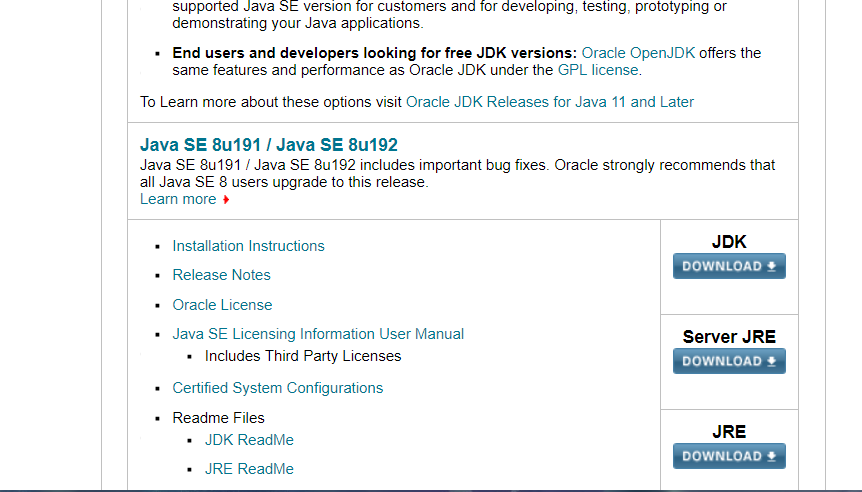Click the 'Includes Third Party Licenses' text
The height and width of the screenshot is (492, 862).
coord(303,356)
